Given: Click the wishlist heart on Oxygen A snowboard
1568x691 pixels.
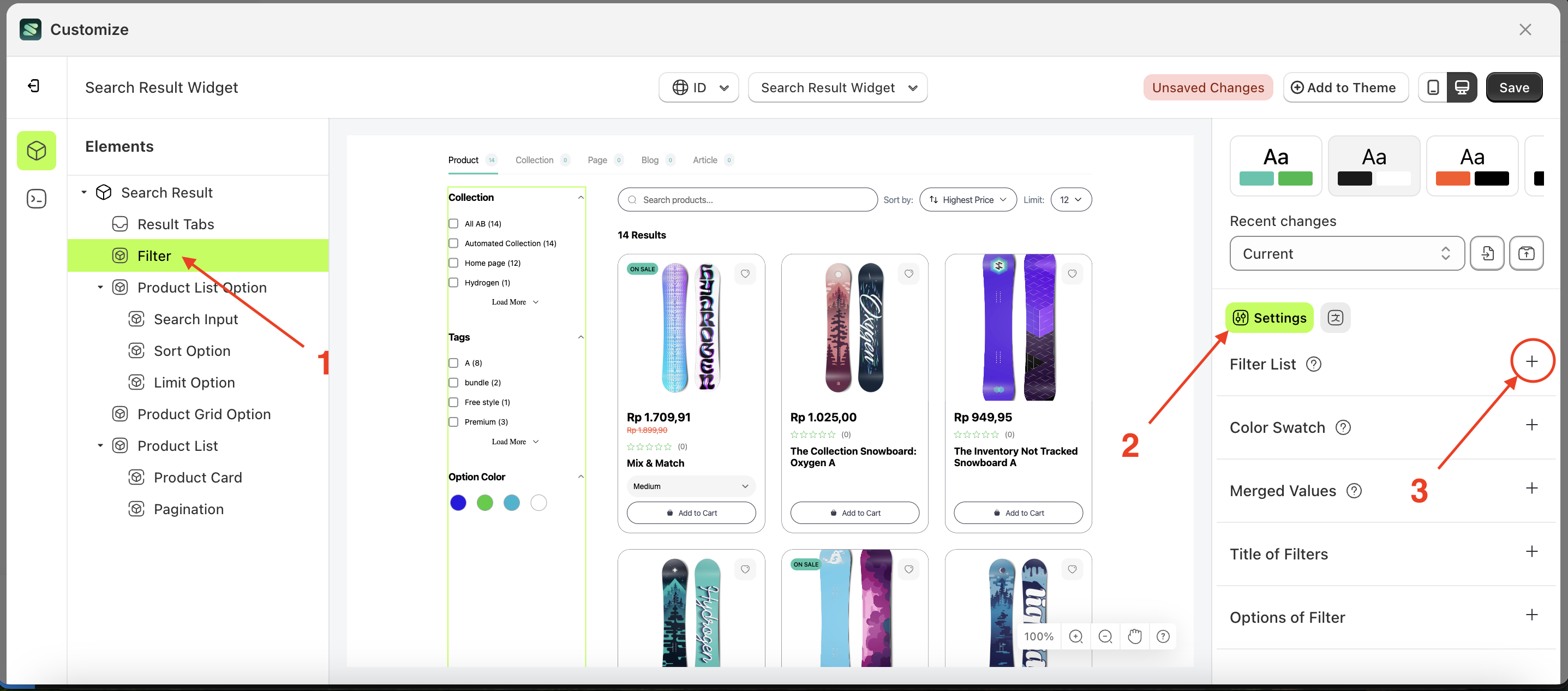Looking at the screenshot, I should (909, 273).
